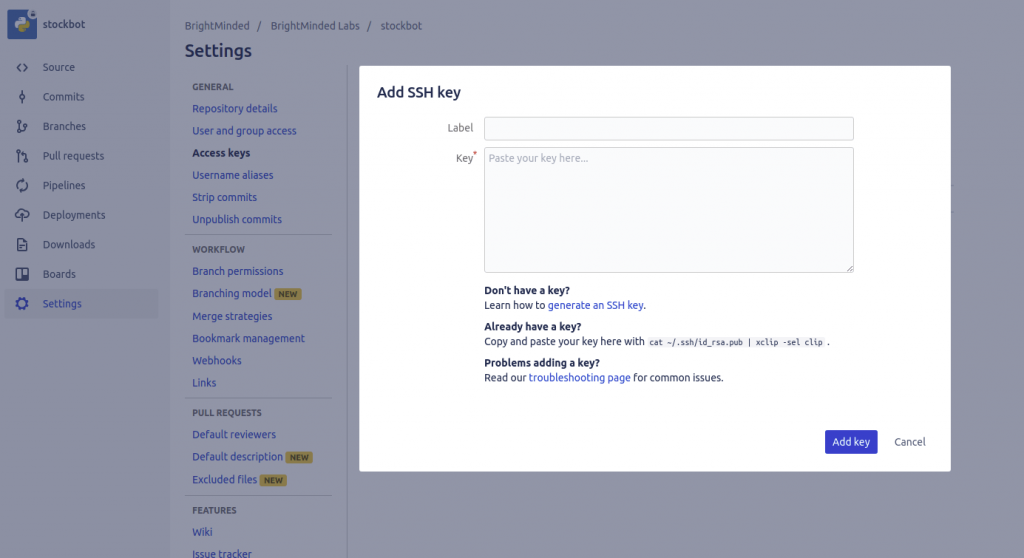Click the Downloads file icon
Screen dimensions: 1024x558
click(22, 245)
